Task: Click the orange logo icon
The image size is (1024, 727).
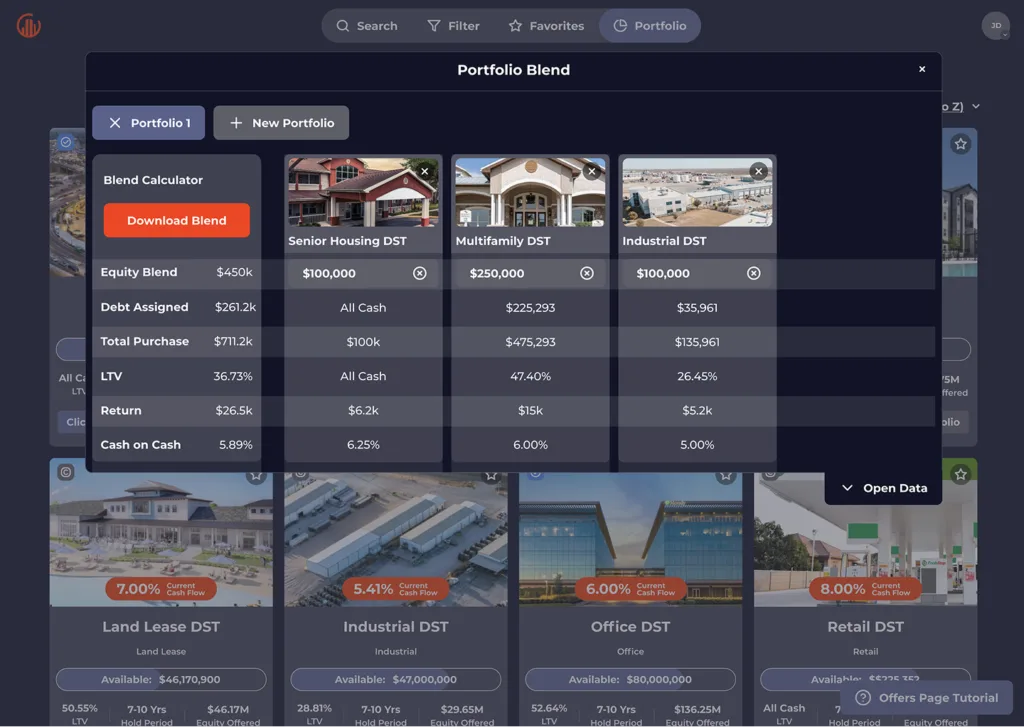Action: point(28,25)
